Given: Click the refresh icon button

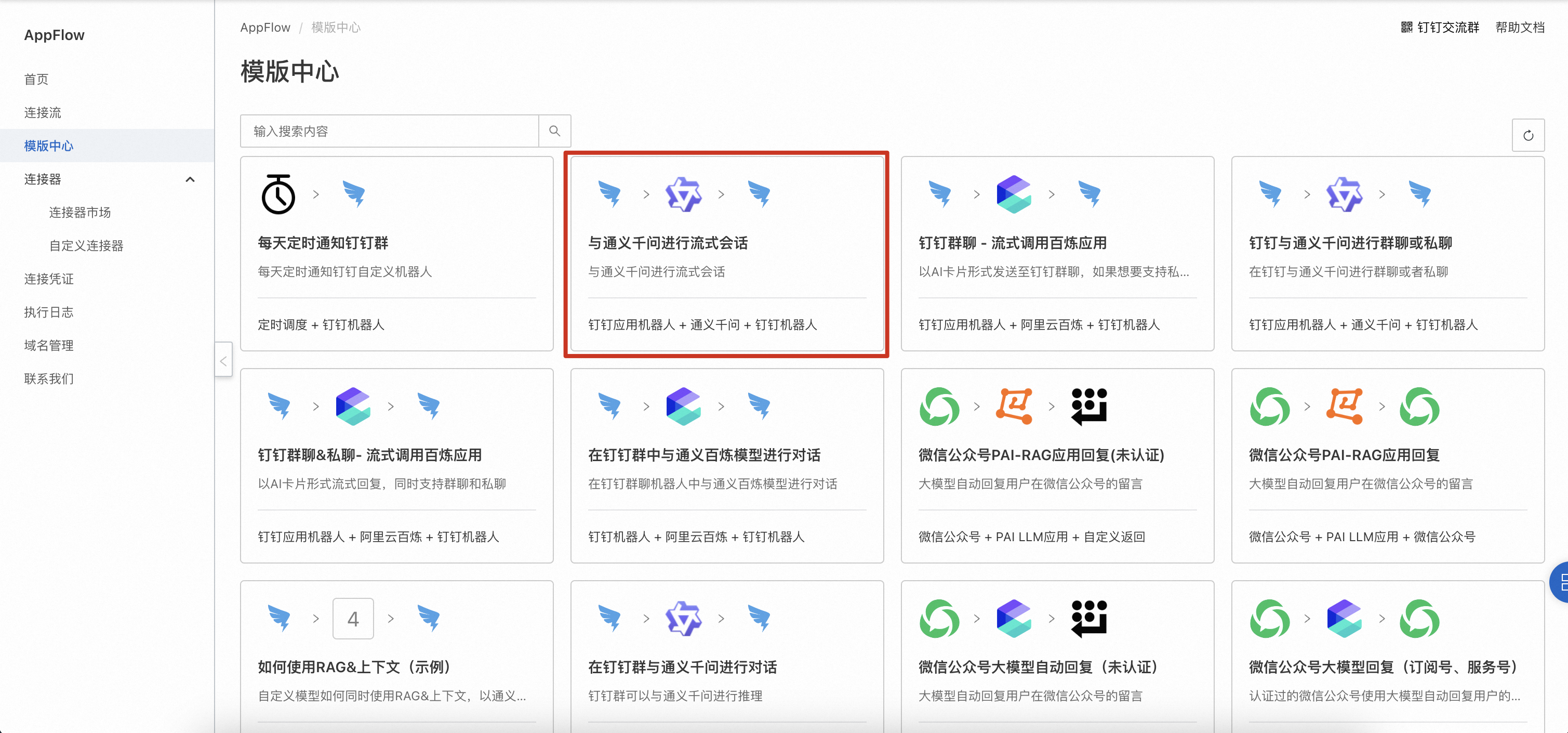Looking at the screenshot, I should (x=1528, y=135).
